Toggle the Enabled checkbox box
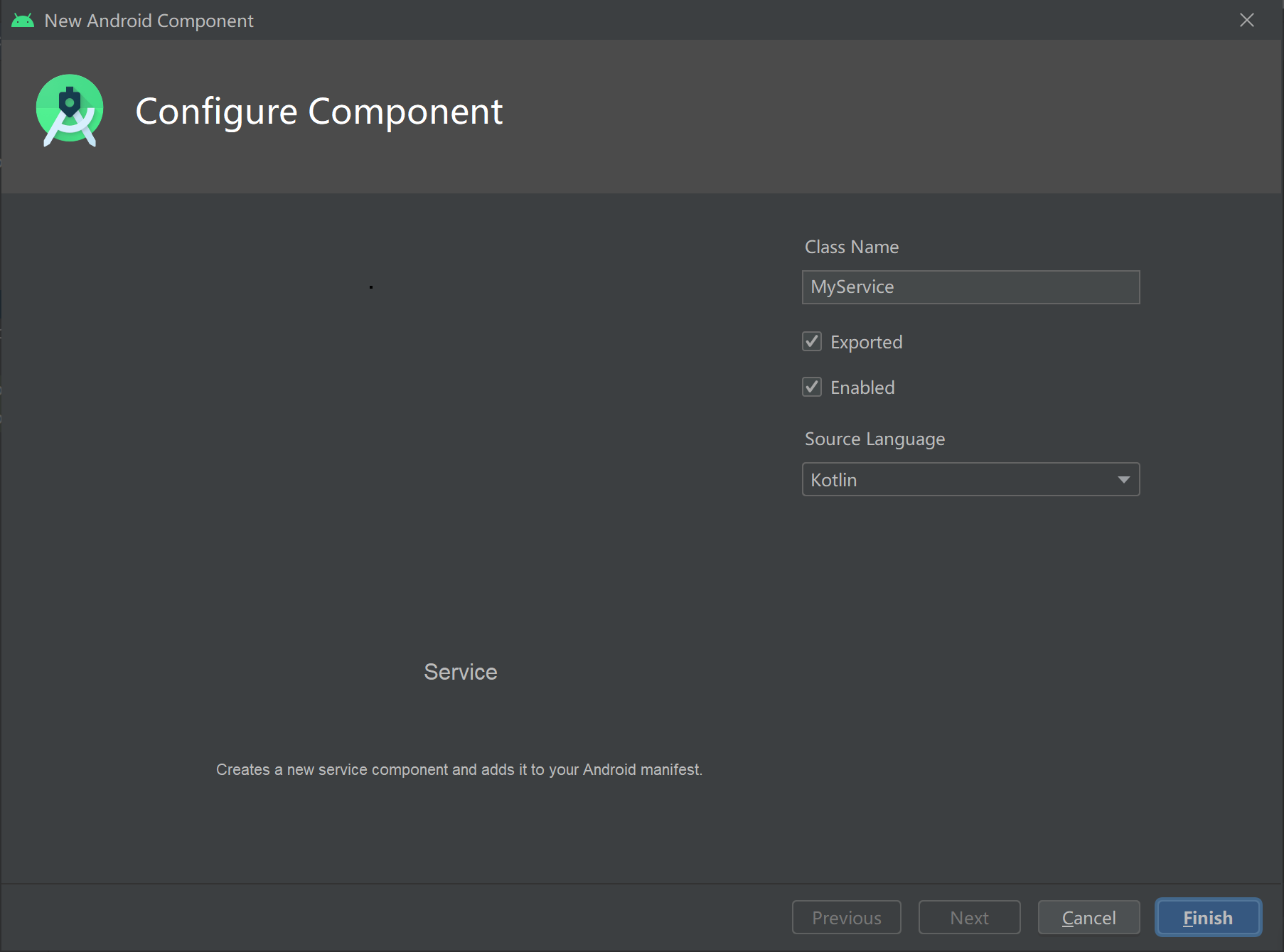Image resolution: width=1284 pixels, height=952 pixels. click(x=812, y=387)
